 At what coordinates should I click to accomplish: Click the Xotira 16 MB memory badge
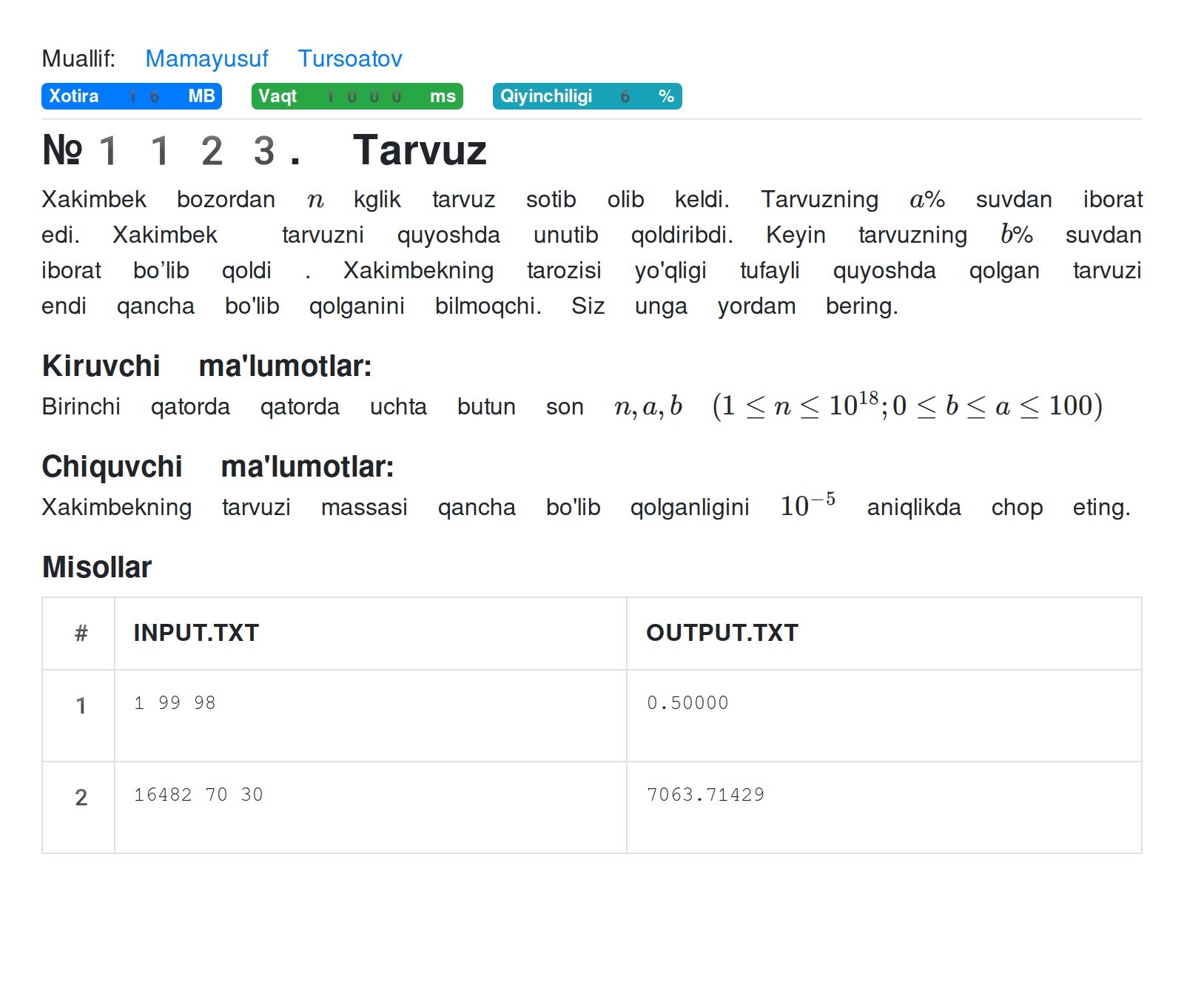click(x=132, y=96)
